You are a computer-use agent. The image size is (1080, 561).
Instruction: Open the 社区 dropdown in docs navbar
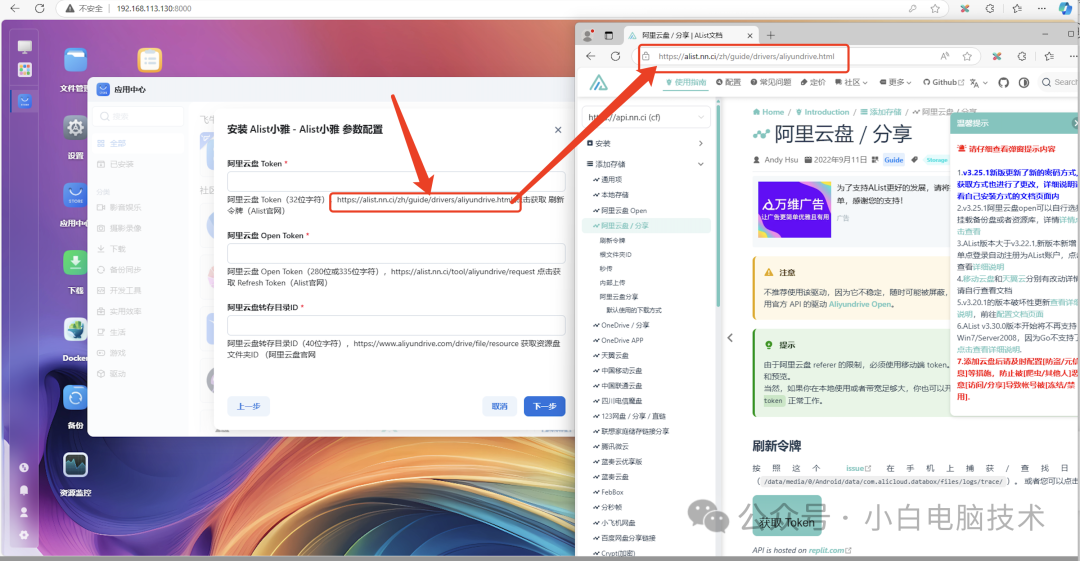tap(851, 82)
